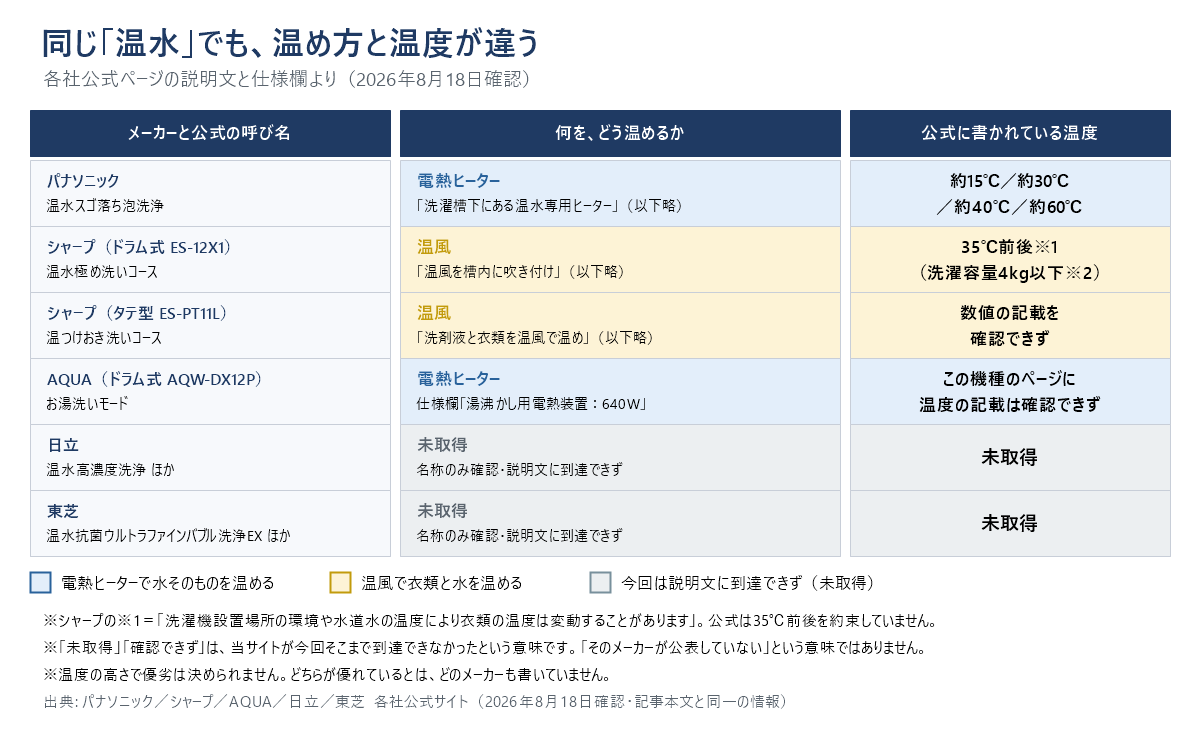The height and width of the screenshot is (730, 1200).
Task: Click the column header 何を、どう温めるか
Action: (620, 133)
